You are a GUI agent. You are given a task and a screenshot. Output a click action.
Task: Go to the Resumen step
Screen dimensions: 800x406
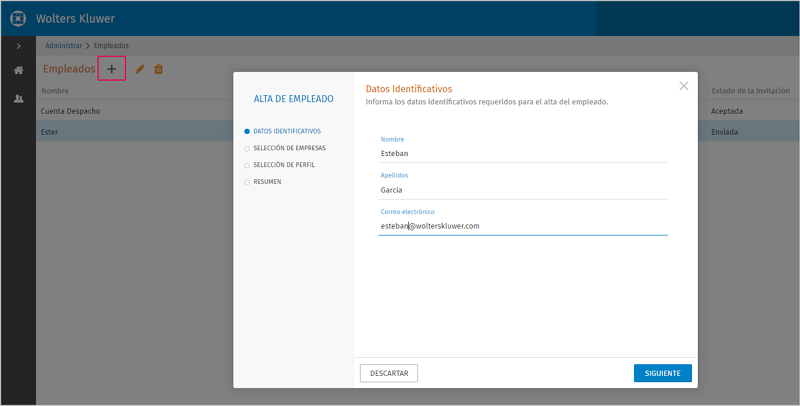click(263, 182)
